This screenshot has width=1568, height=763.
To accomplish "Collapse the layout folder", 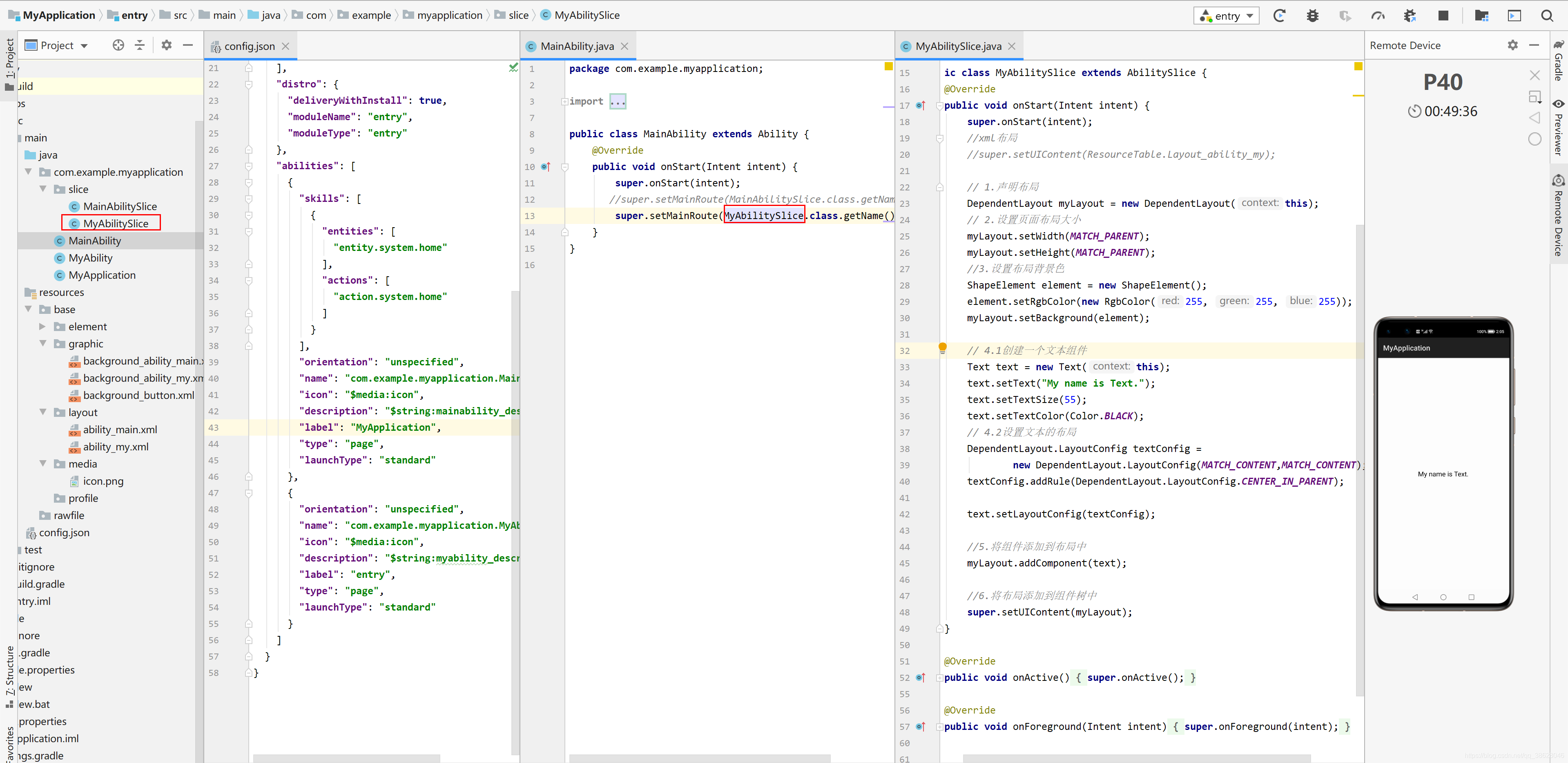I will 43,412.
